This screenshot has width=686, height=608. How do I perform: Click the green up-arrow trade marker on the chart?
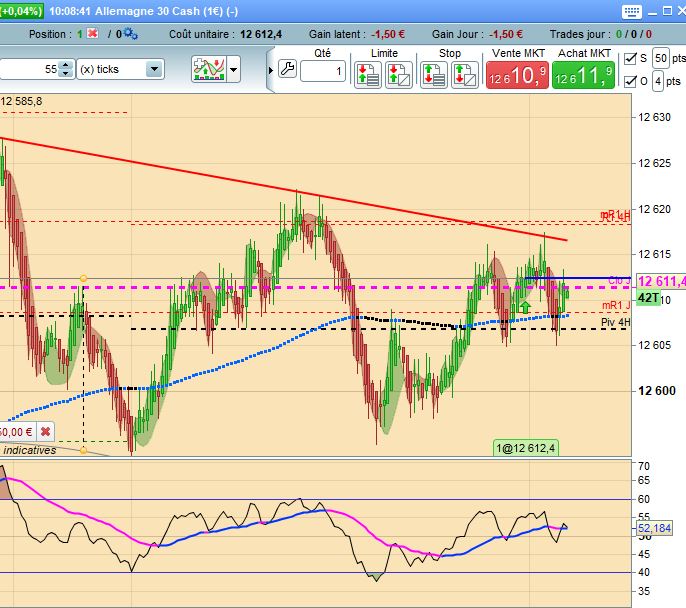pos(525,307)
